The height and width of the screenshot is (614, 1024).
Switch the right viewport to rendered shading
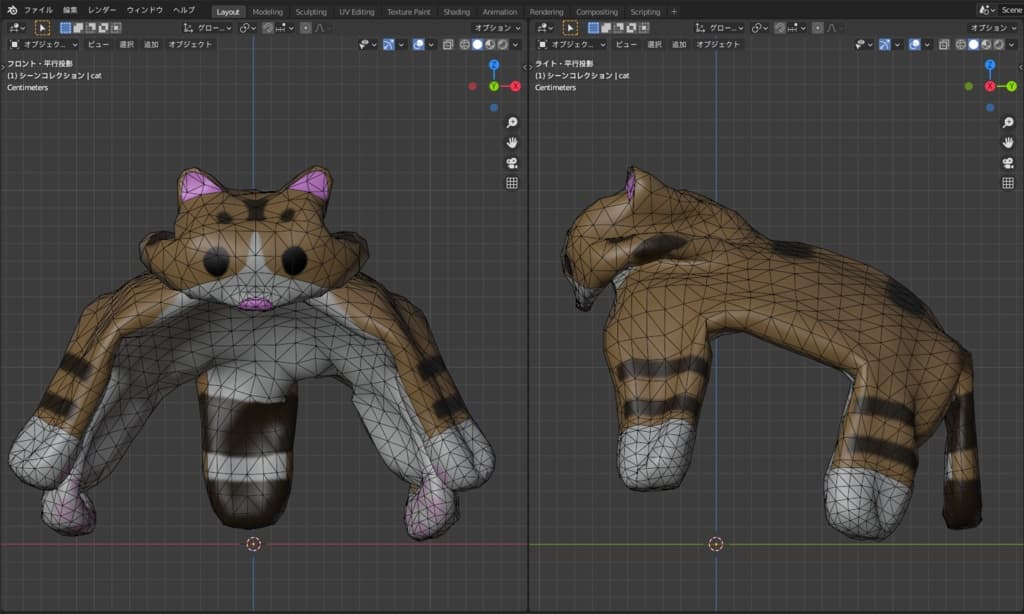pos(999,44)
